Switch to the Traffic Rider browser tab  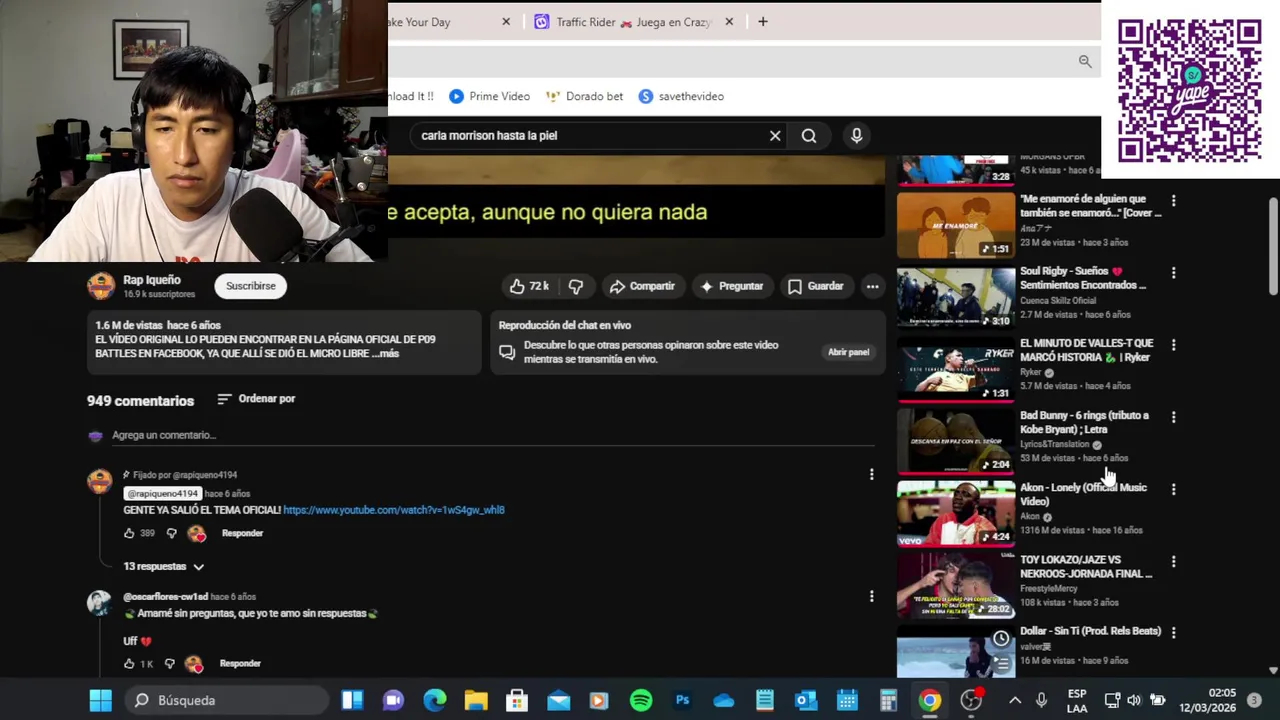pyautogui.click(x=632, y=22)
